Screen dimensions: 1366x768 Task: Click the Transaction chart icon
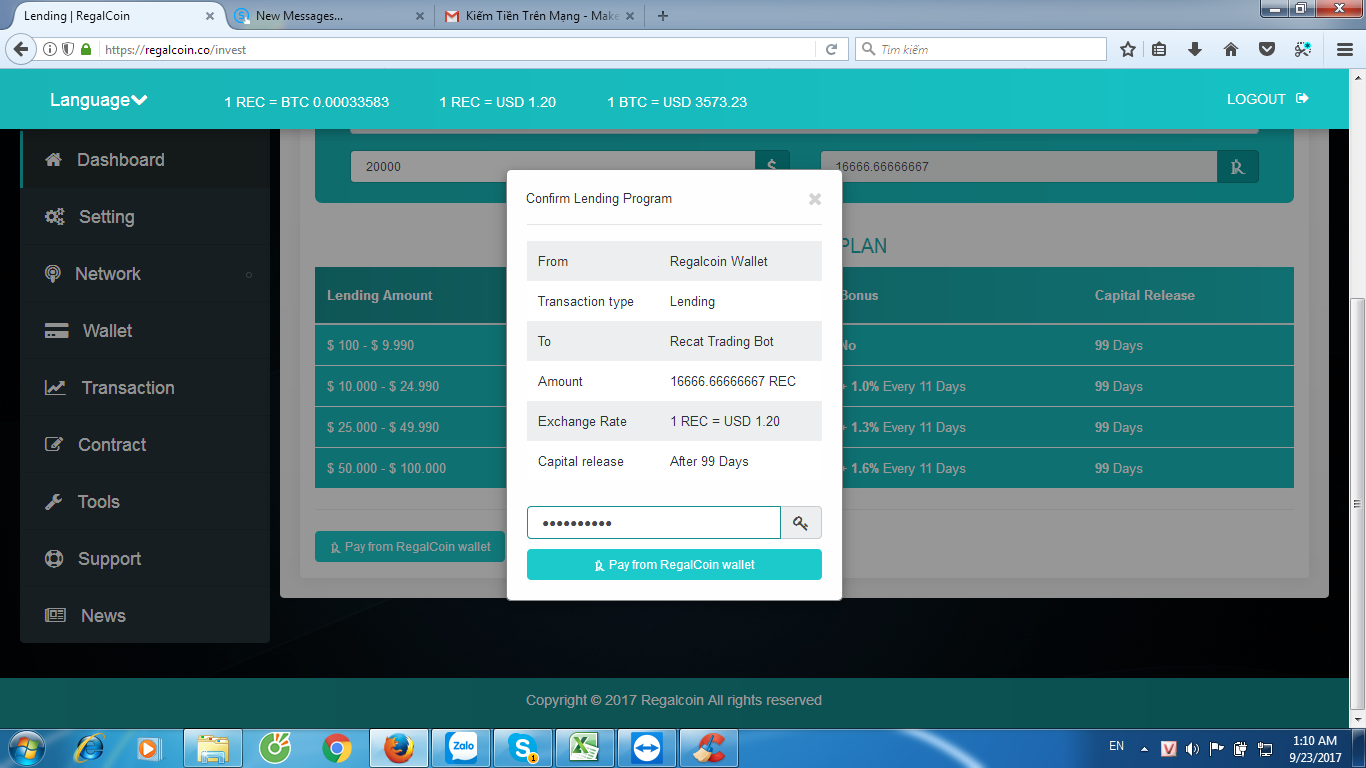click(x=56, y=388)
